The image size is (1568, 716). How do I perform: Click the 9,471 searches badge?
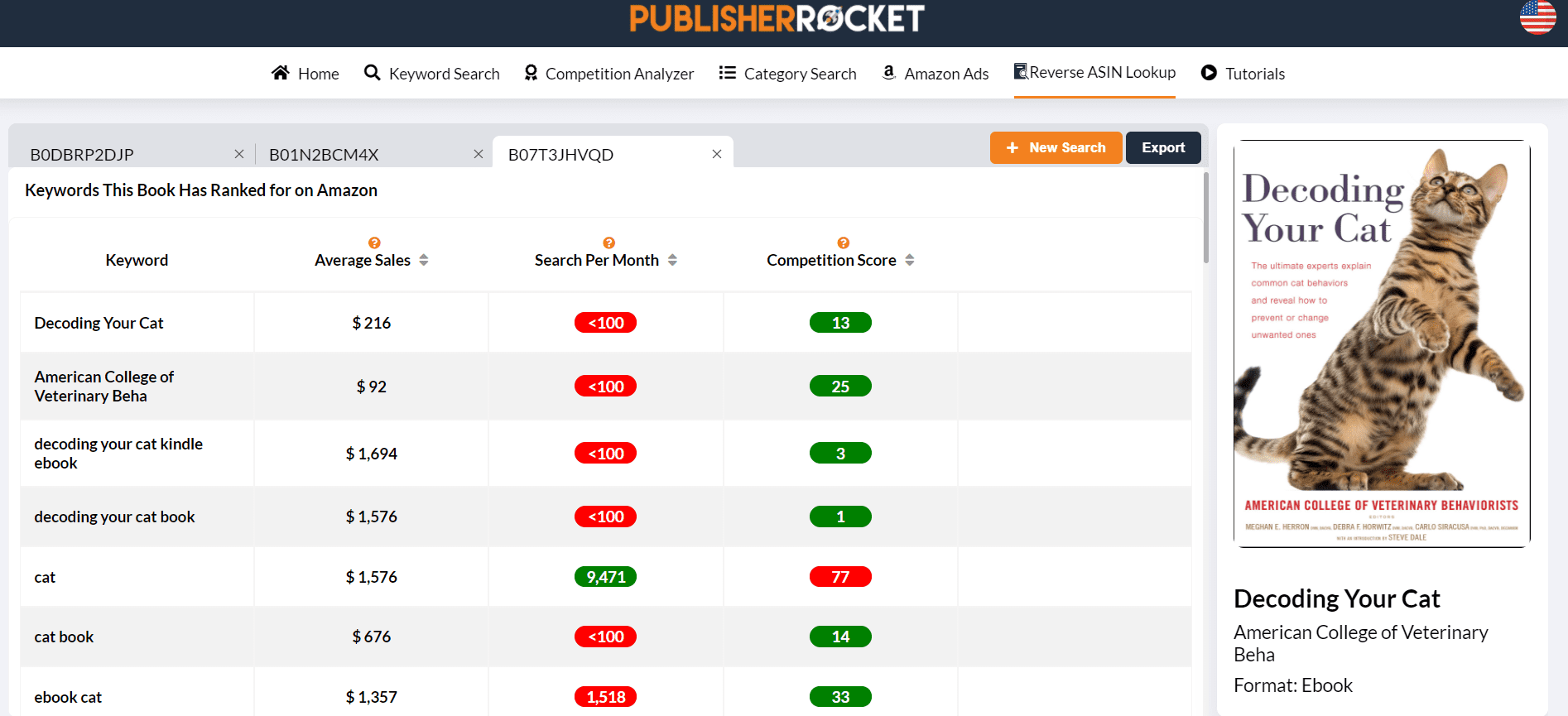point(605,577)
